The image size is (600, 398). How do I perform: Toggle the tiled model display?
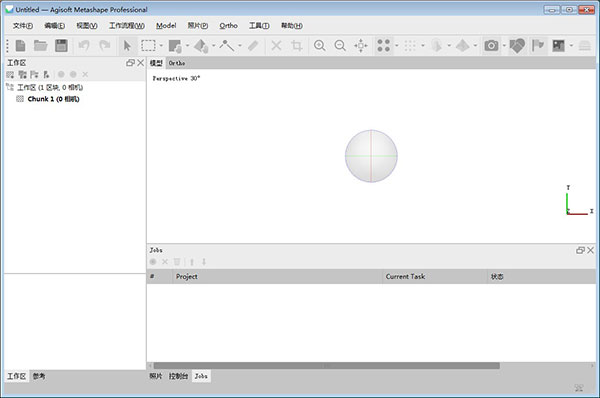click(463, 46)
